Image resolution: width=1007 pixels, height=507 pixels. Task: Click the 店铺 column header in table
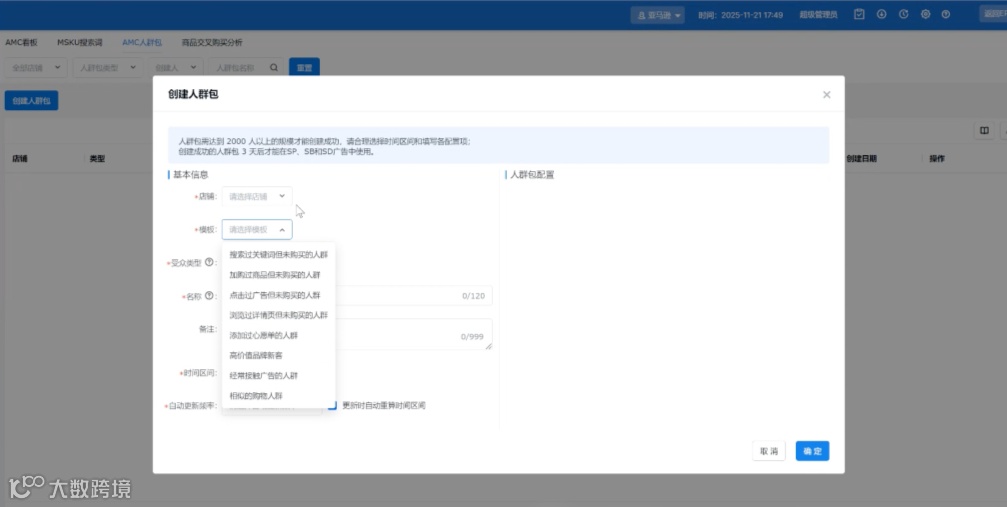[20, 159]
